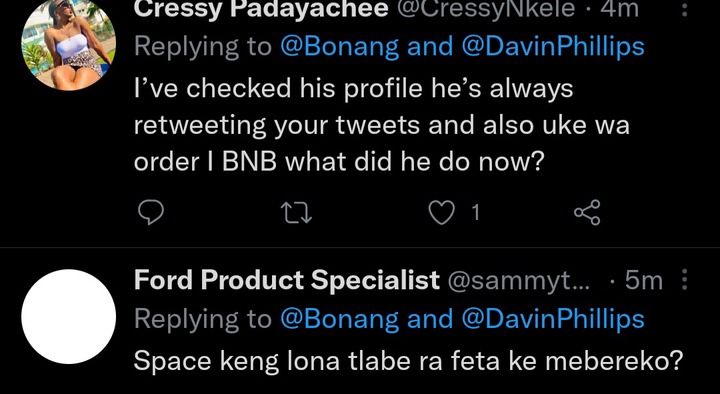The height and width of the screenshot is (394, 720).
Task: Open tweet starting 'Space keng lona'
Action: (409, 361)
